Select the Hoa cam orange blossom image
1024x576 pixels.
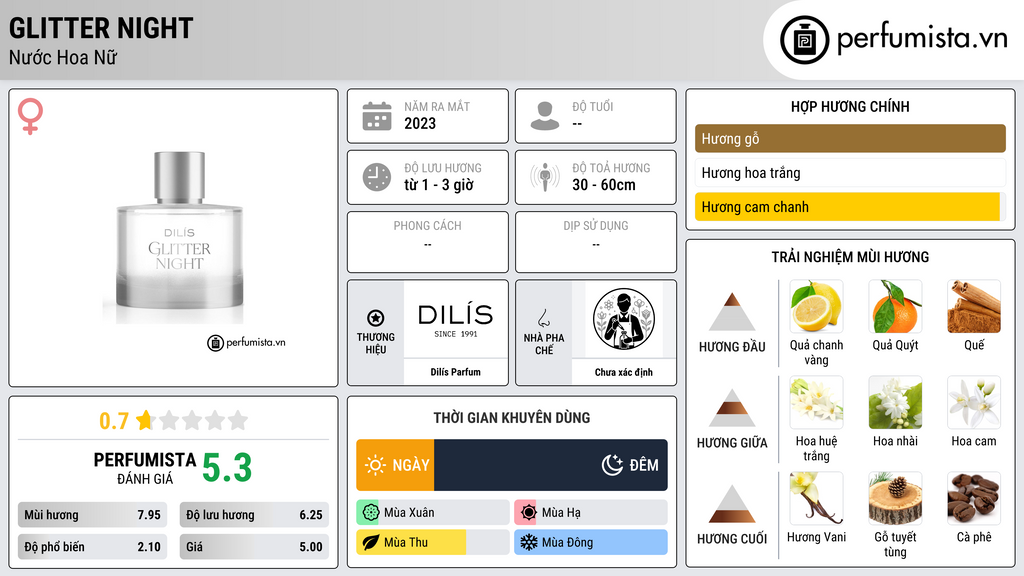click(x=974, y=402)
